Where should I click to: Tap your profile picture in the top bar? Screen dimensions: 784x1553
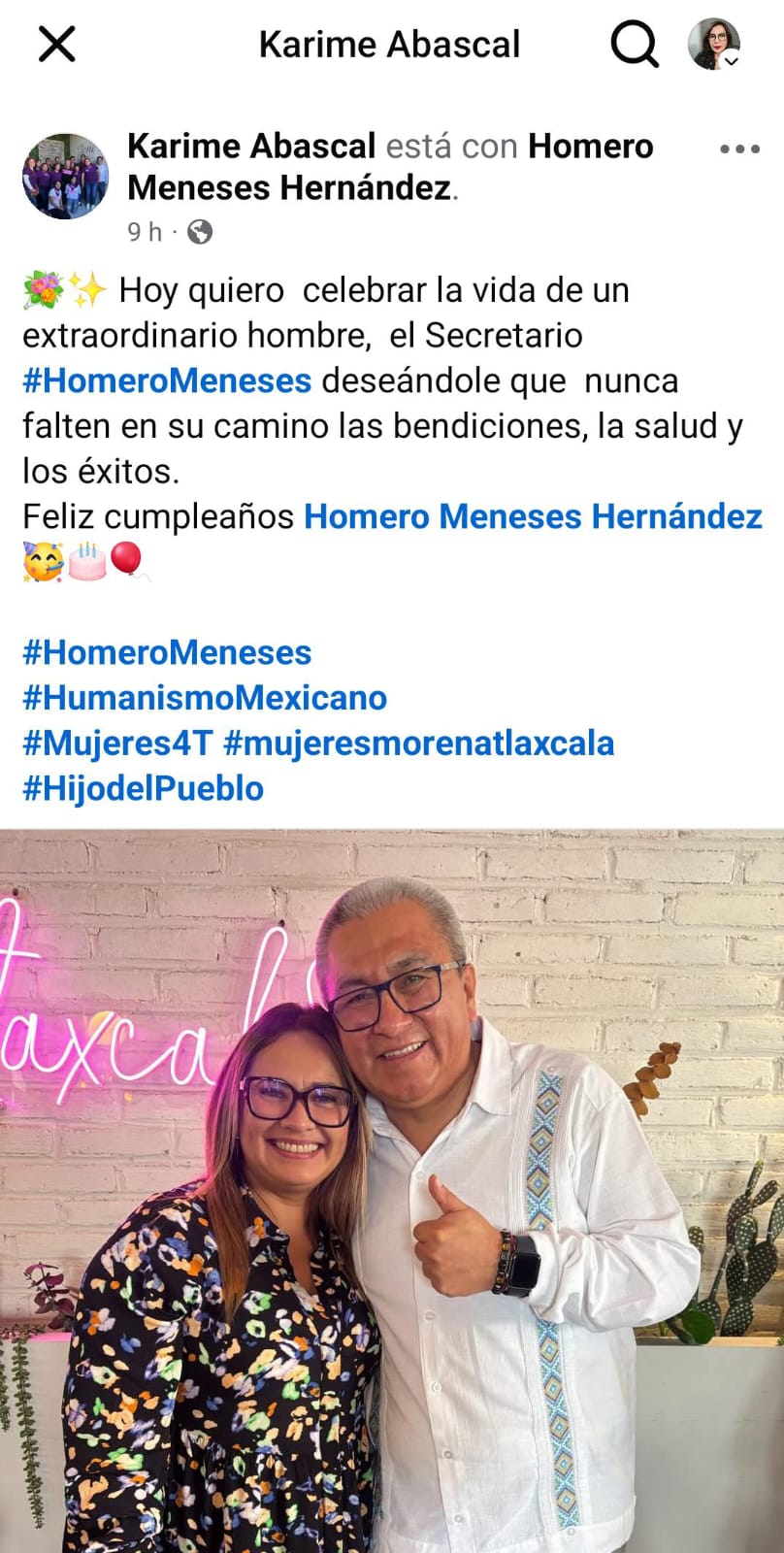pos(714,44)
